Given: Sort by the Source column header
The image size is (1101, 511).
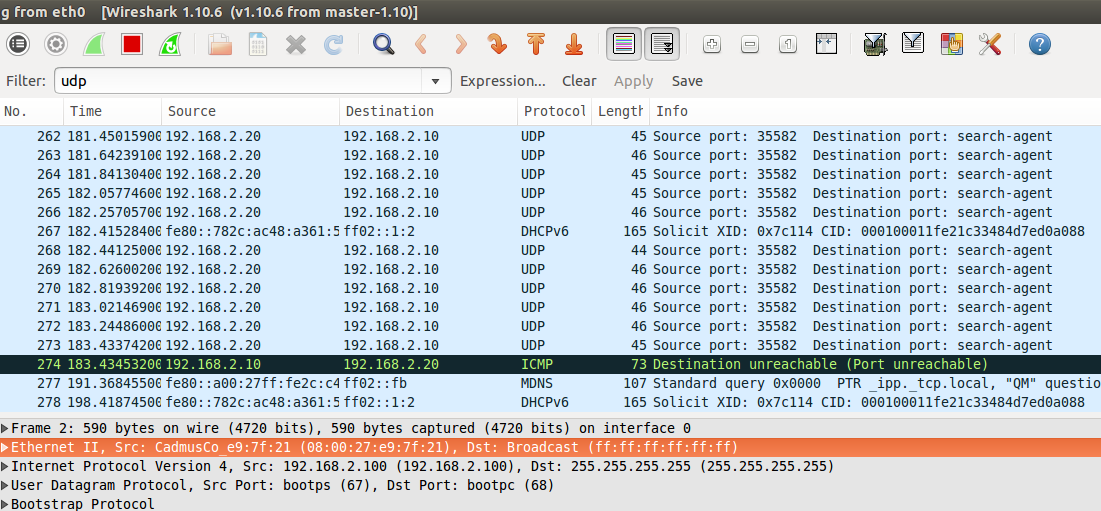Looking at the screenshot, I should click(251, 111).
